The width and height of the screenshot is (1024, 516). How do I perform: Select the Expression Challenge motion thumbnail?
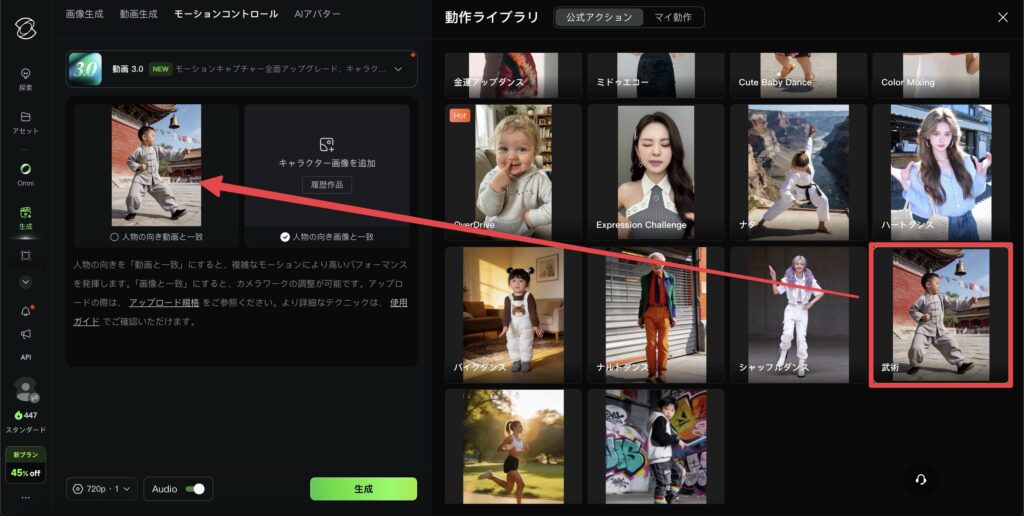tap(655, 171)
